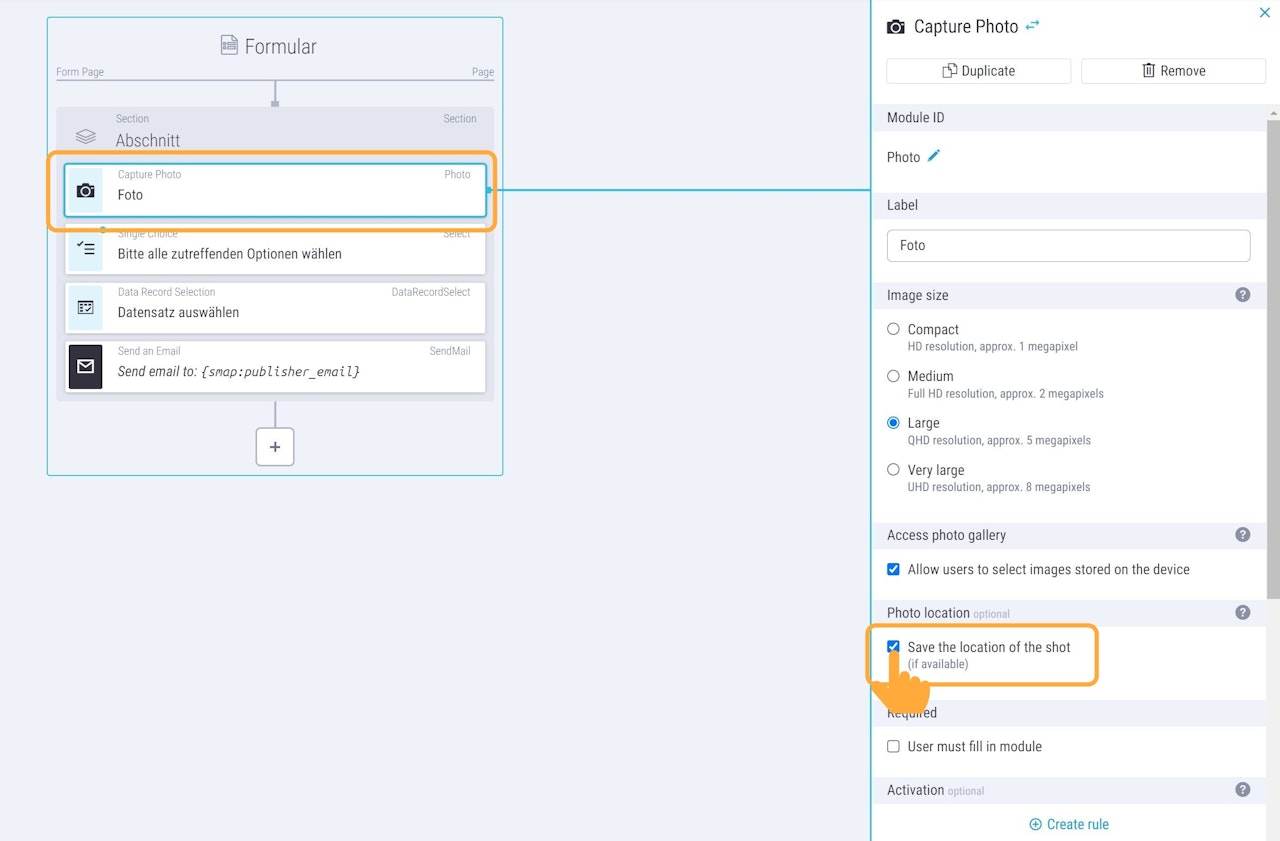Screen dimensions: 1280x841
Task: Edit Module ID with pencil icon
Action: [934, 156]
